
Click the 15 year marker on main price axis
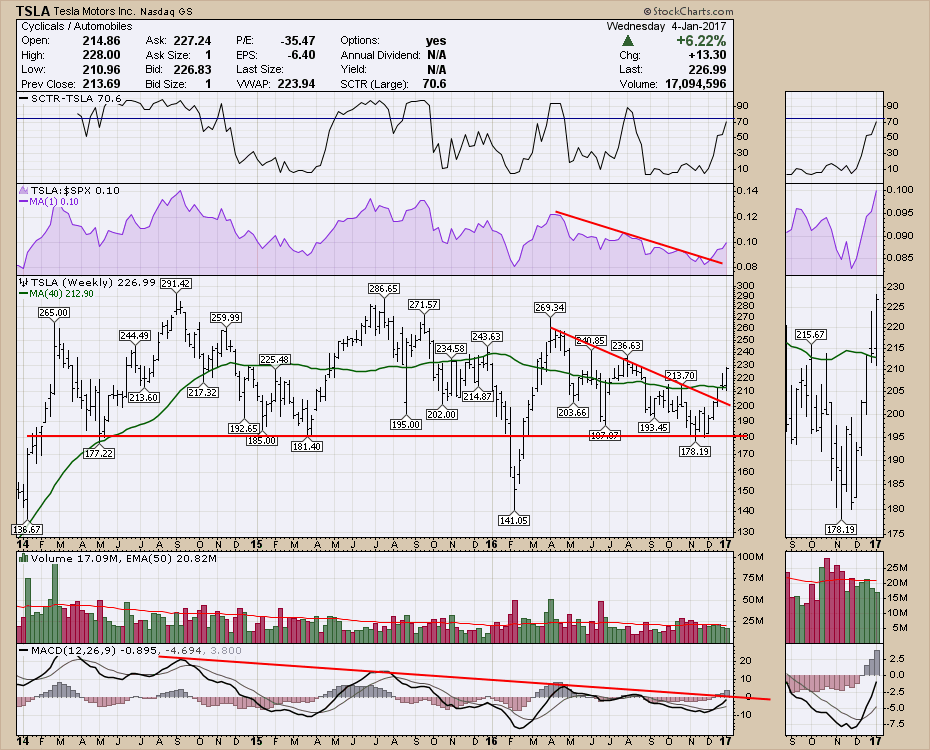(x=256, y=543)
